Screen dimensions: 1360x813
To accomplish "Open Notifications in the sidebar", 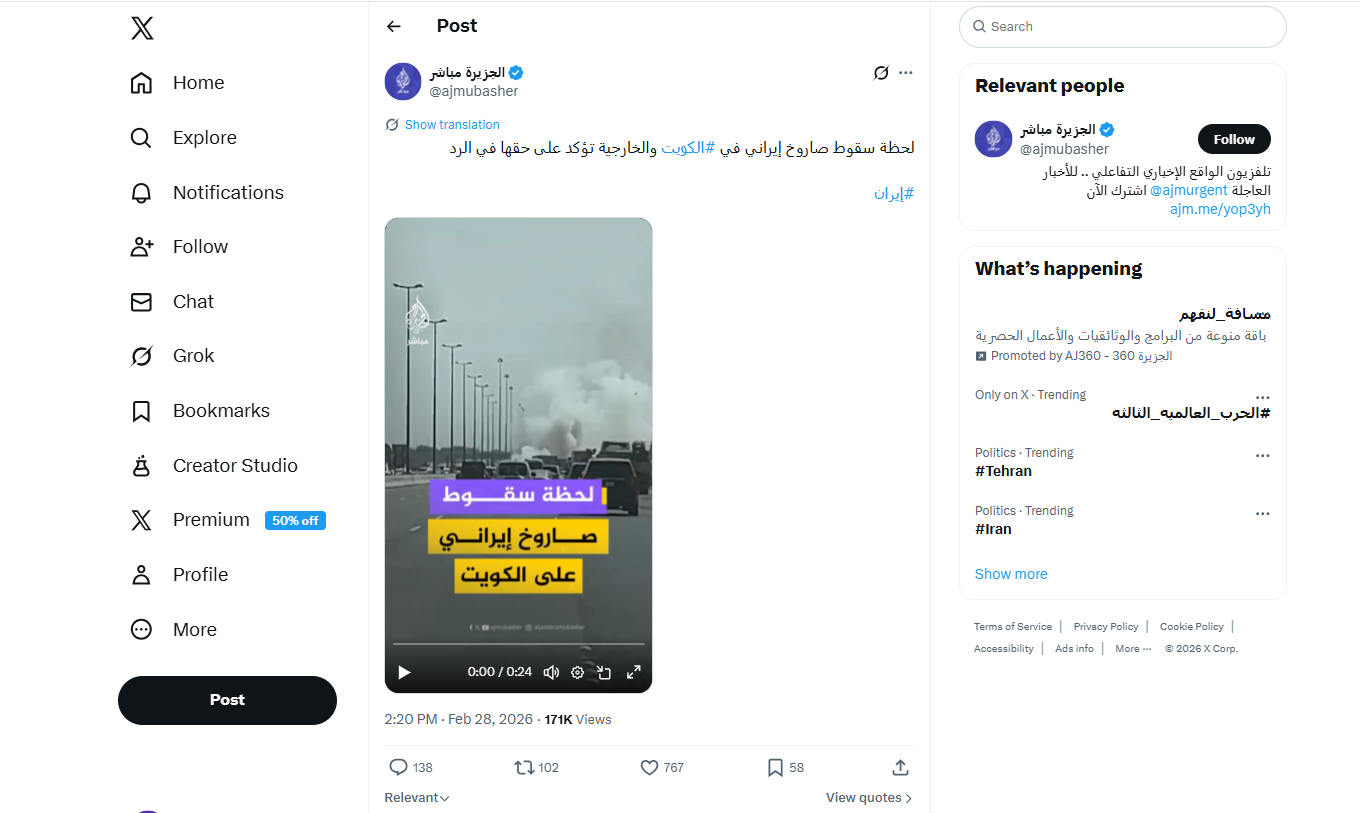I will point(227,192).
